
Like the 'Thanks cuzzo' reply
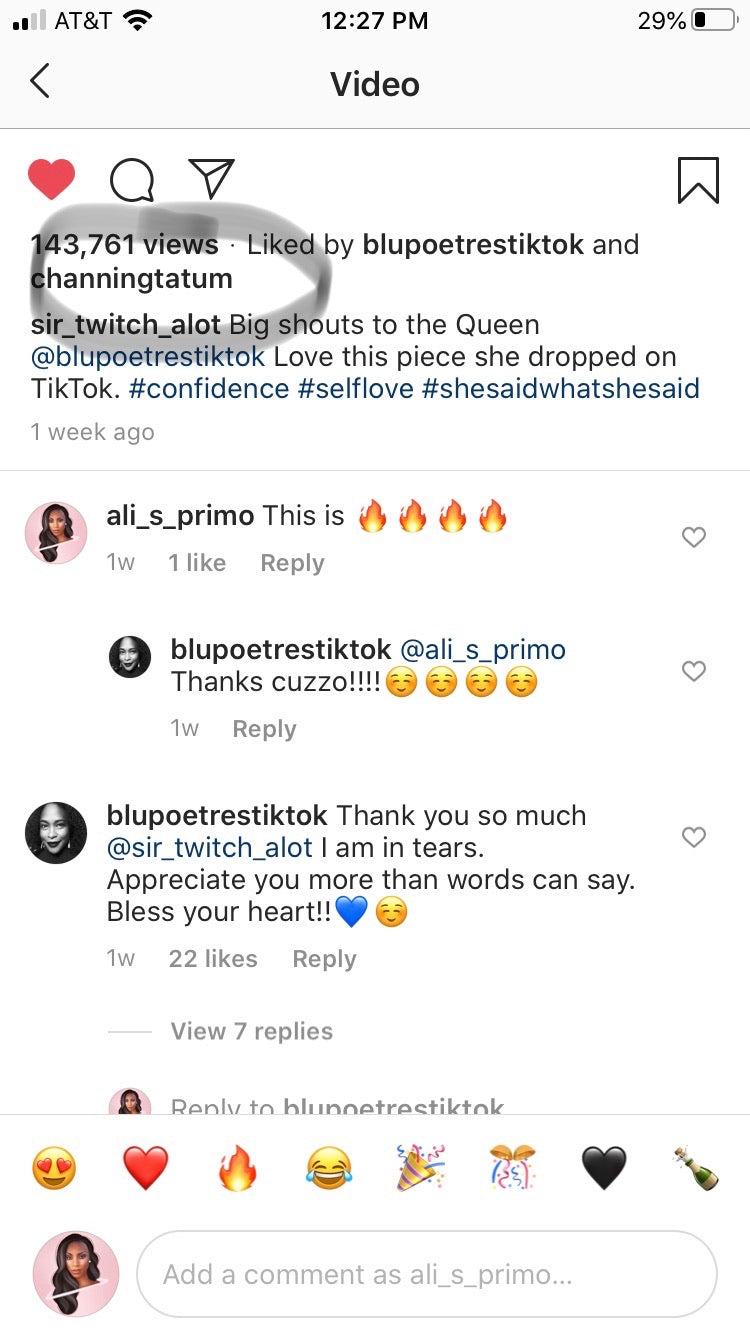(693, 671)
